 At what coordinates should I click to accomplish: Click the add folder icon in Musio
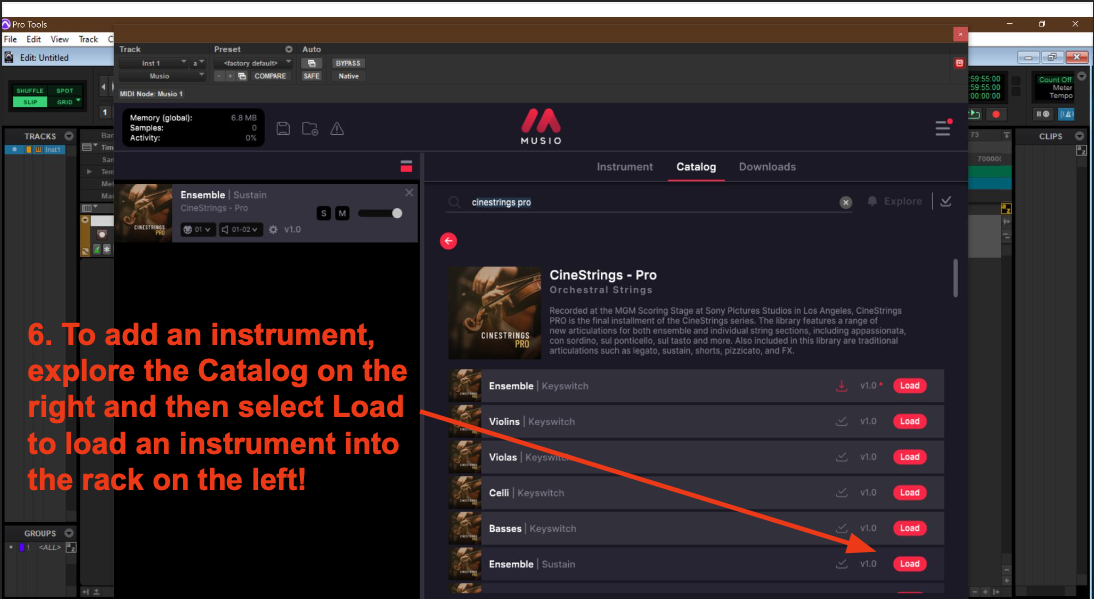pos(310,128)
